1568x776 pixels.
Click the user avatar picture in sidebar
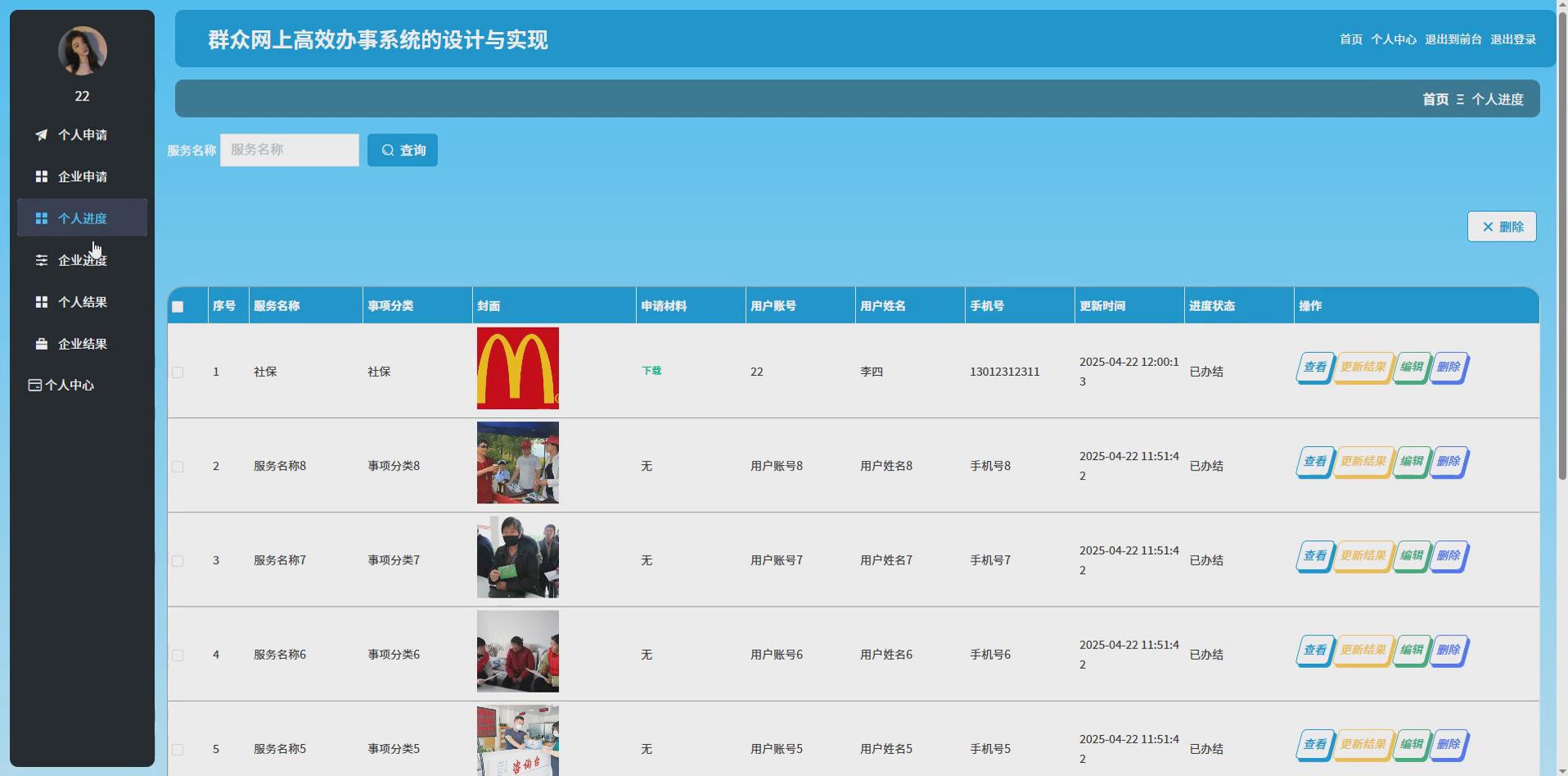coord(82,51)
